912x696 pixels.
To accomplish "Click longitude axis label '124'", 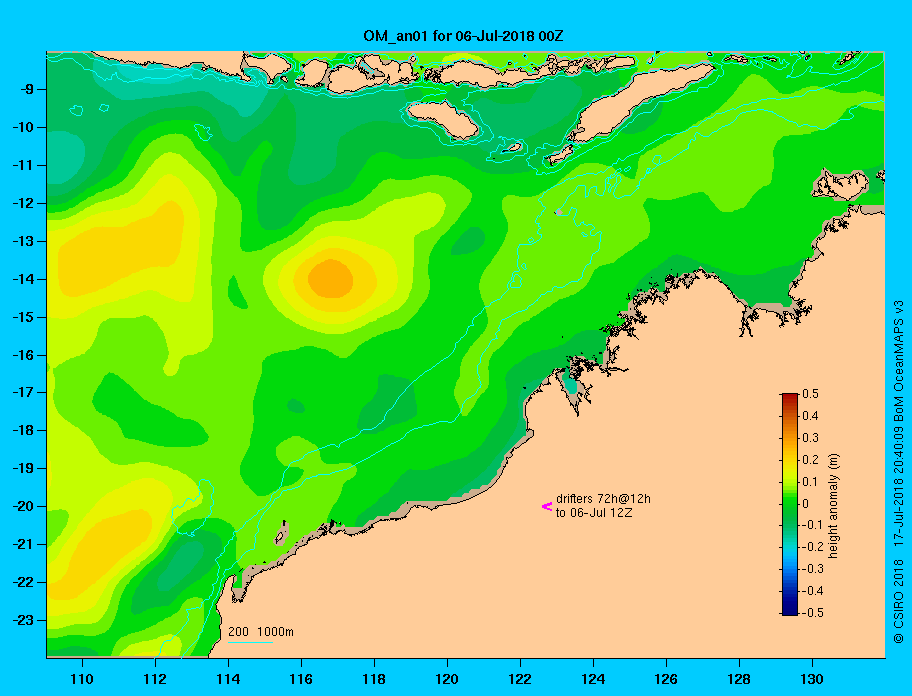I will [x=593, y=679].
